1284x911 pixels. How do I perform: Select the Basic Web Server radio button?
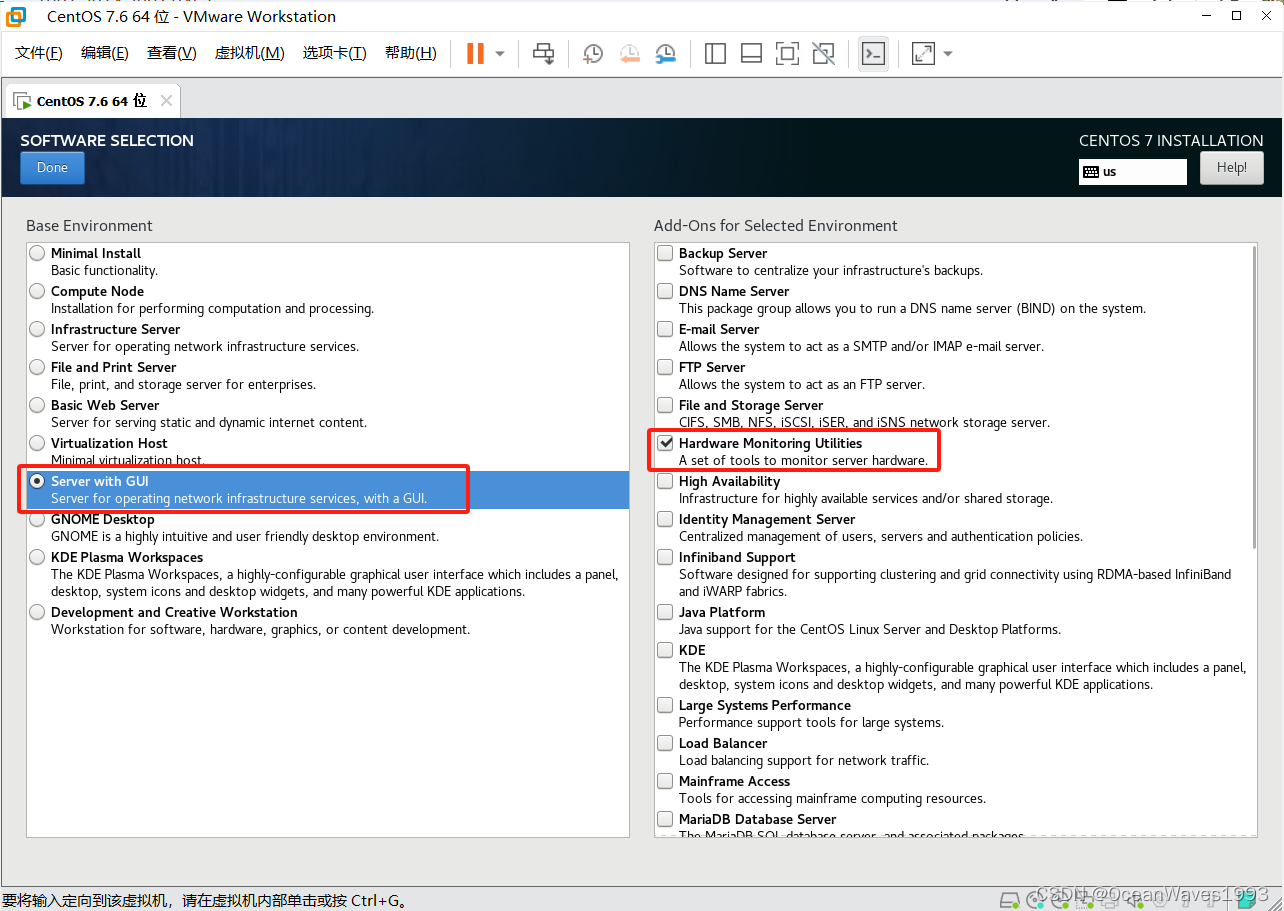[37, 405]
